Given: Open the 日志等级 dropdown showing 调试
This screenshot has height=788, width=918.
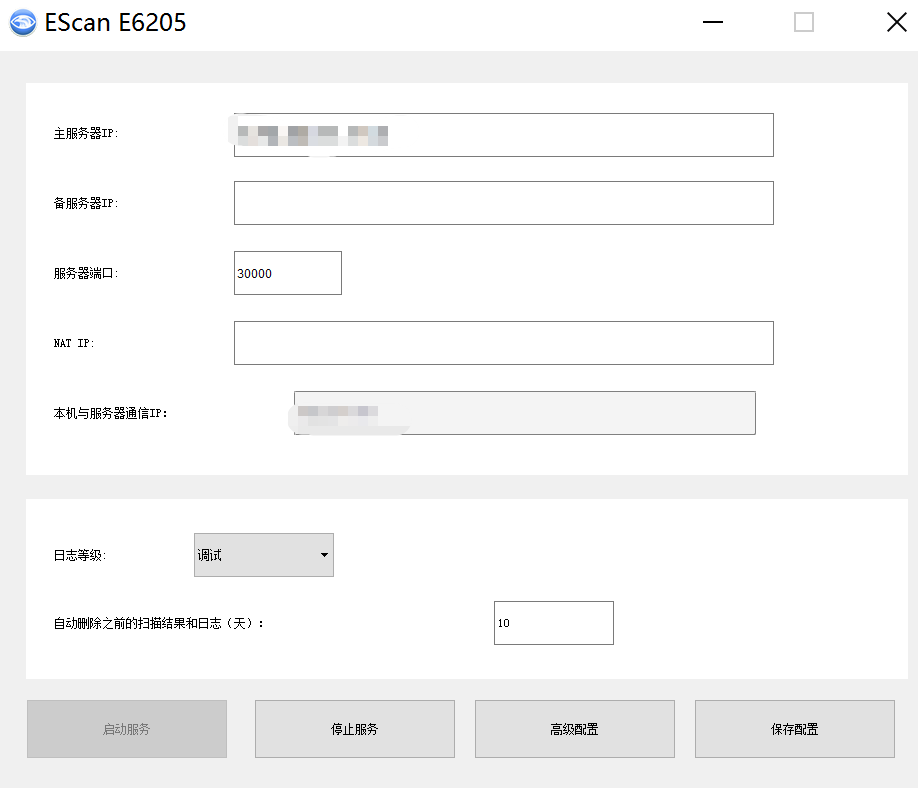Looking at the screenshot, I should click(264, 555).
